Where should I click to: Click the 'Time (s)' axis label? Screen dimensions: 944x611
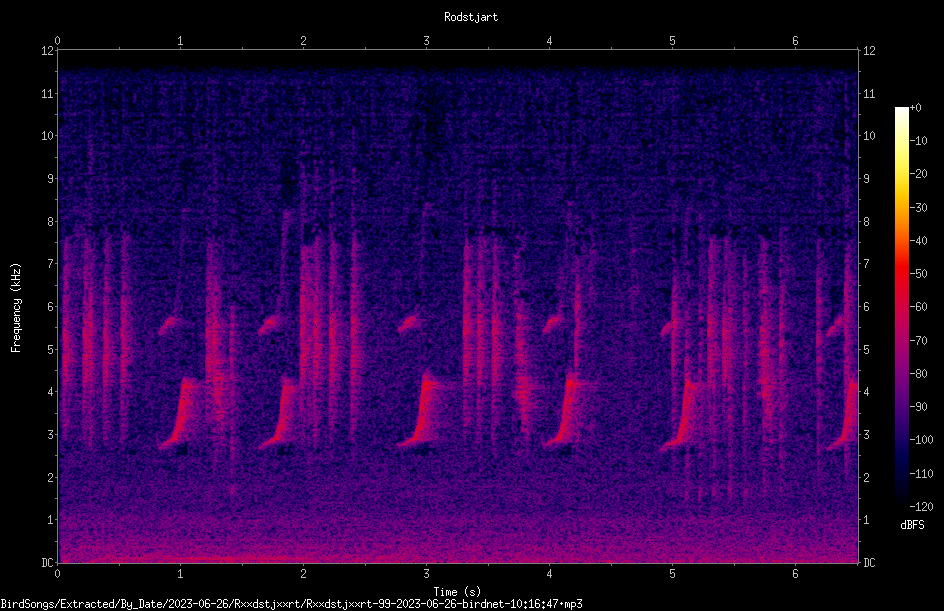457,592
